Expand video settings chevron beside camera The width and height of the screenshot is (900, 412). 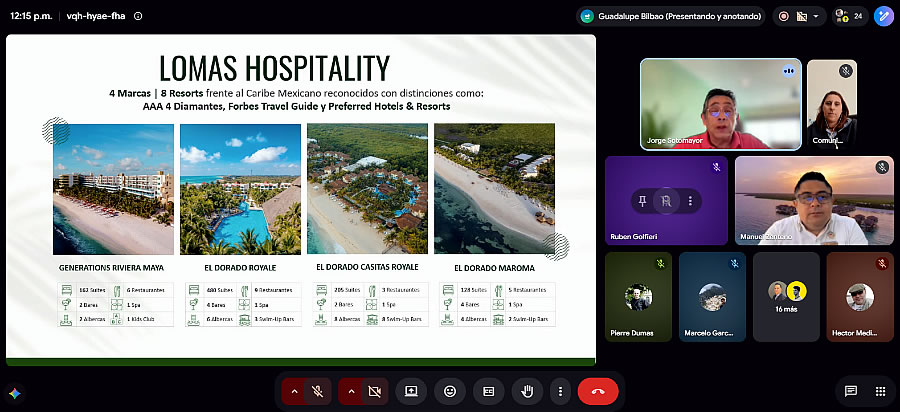click(x=351, y=391)
